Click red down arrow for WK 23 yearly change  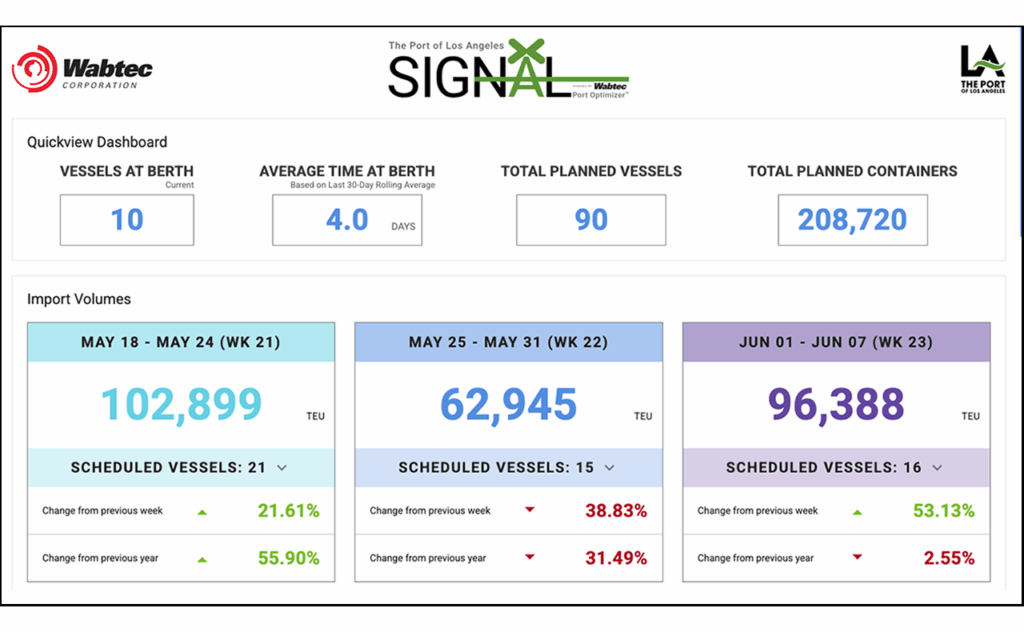pos(857,558)
